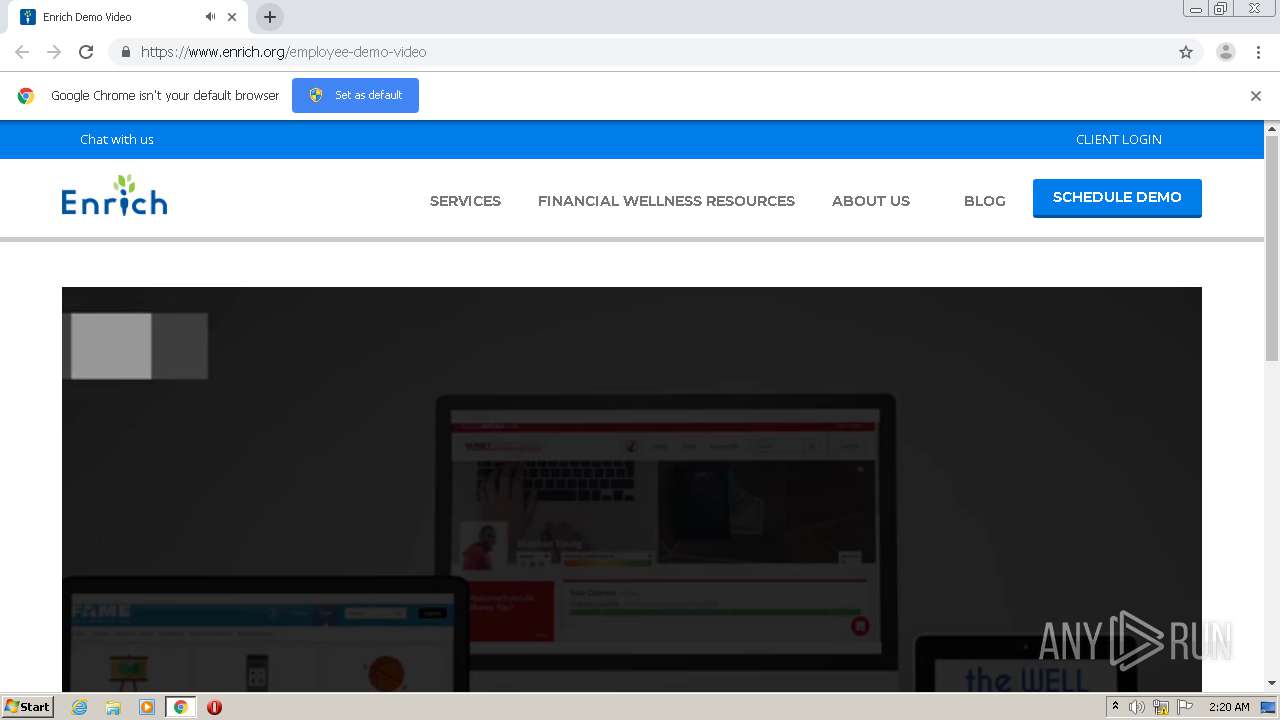Image resolution: width=1280 pixels, height=720 pixels.
Task: Bookmark this page with star icon
Action: pyautogui.click(x=1186, y=52)
